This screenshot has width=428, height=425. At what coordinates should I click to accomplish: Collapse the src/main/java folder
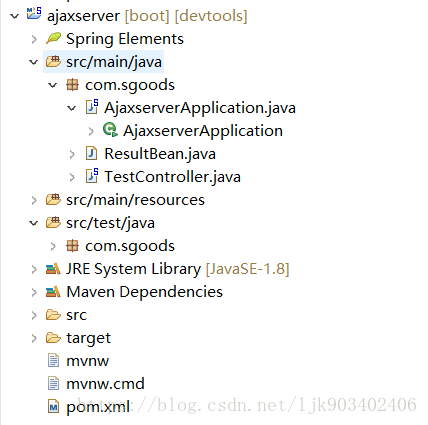click(34, 62)
